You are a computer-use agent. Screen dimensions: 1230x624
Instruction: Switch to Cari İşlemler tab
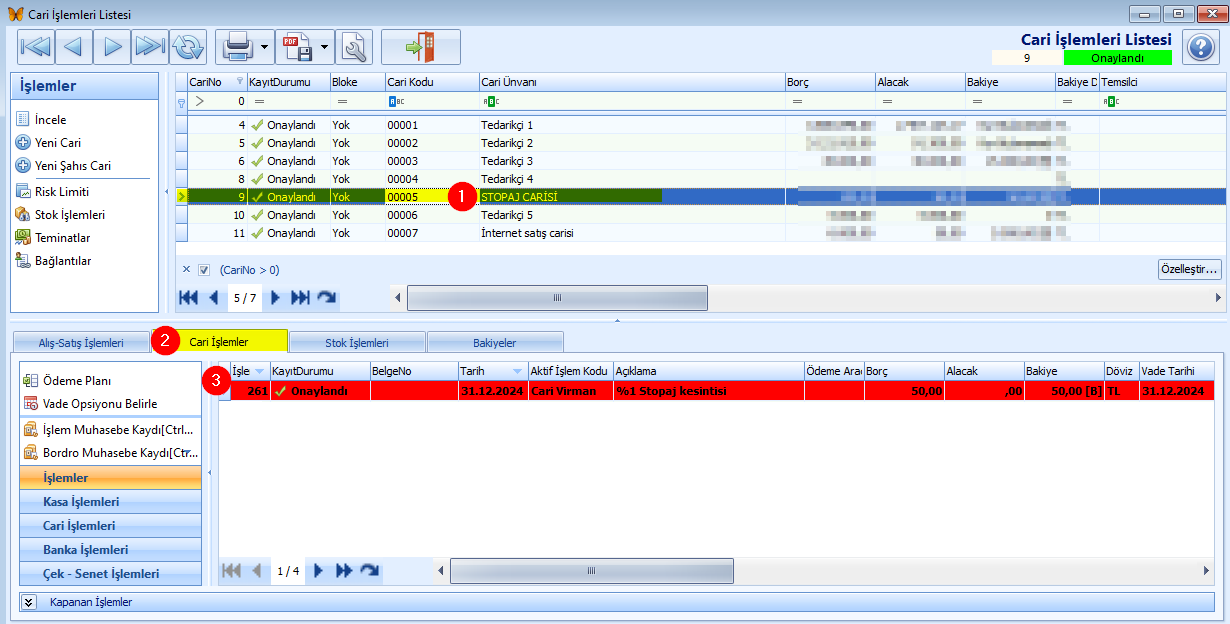click(219, 342)
